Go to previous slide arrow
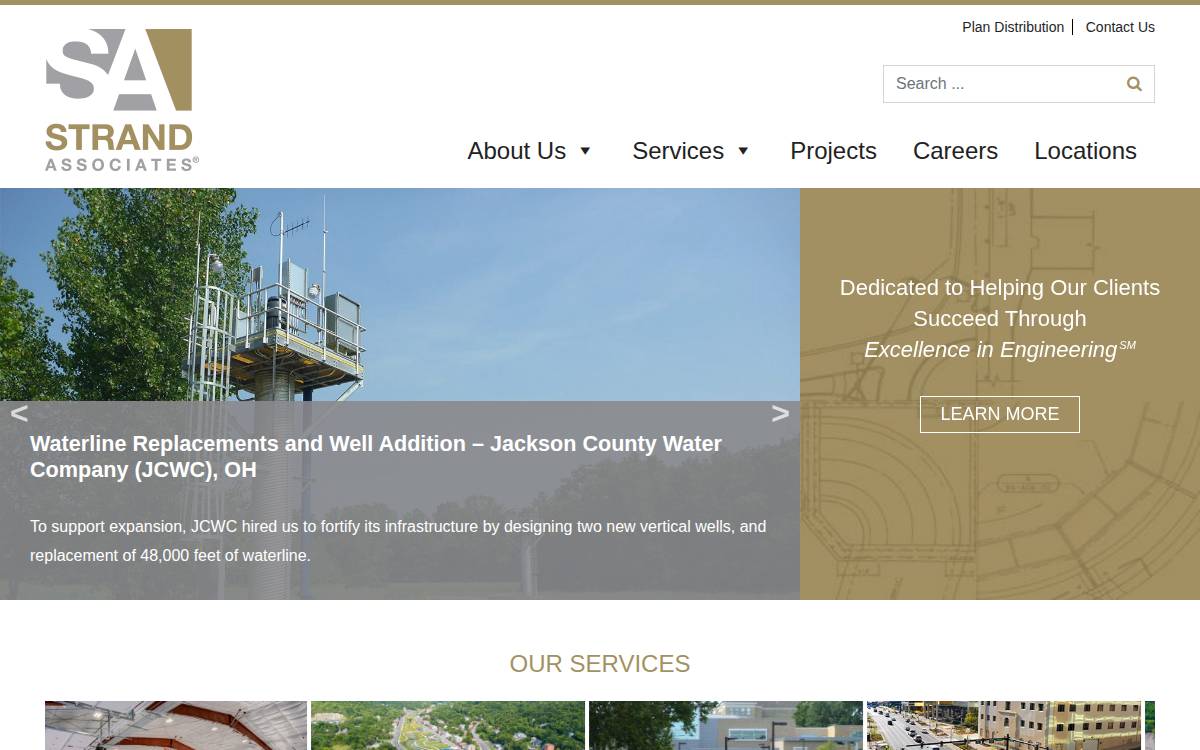Image resolution: width=1200 pixels, height=750 pixels. 19,413
